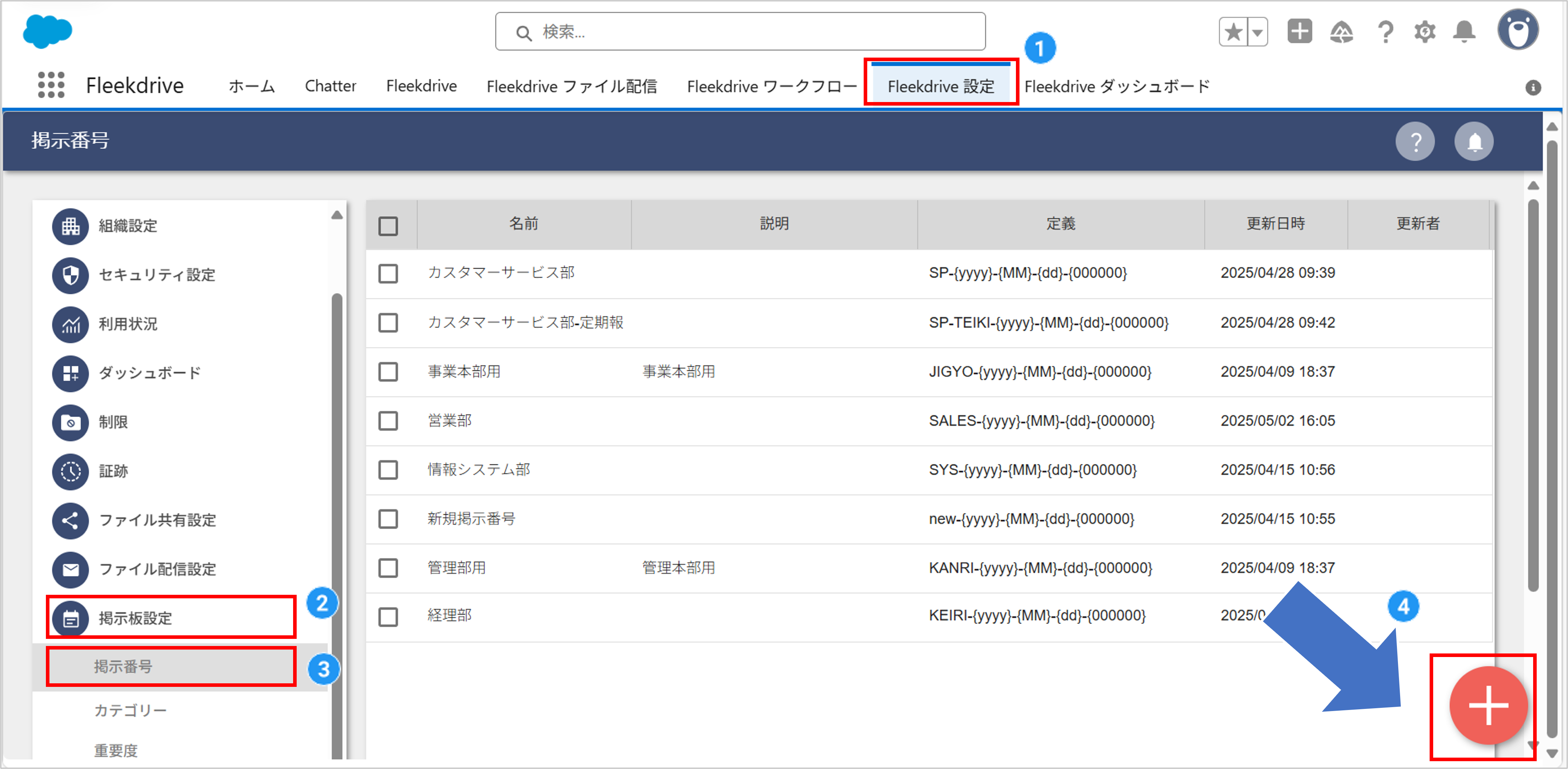Click the info icon beside navigation tabs
The image size is (1568, 769).
click(1533, 87)
